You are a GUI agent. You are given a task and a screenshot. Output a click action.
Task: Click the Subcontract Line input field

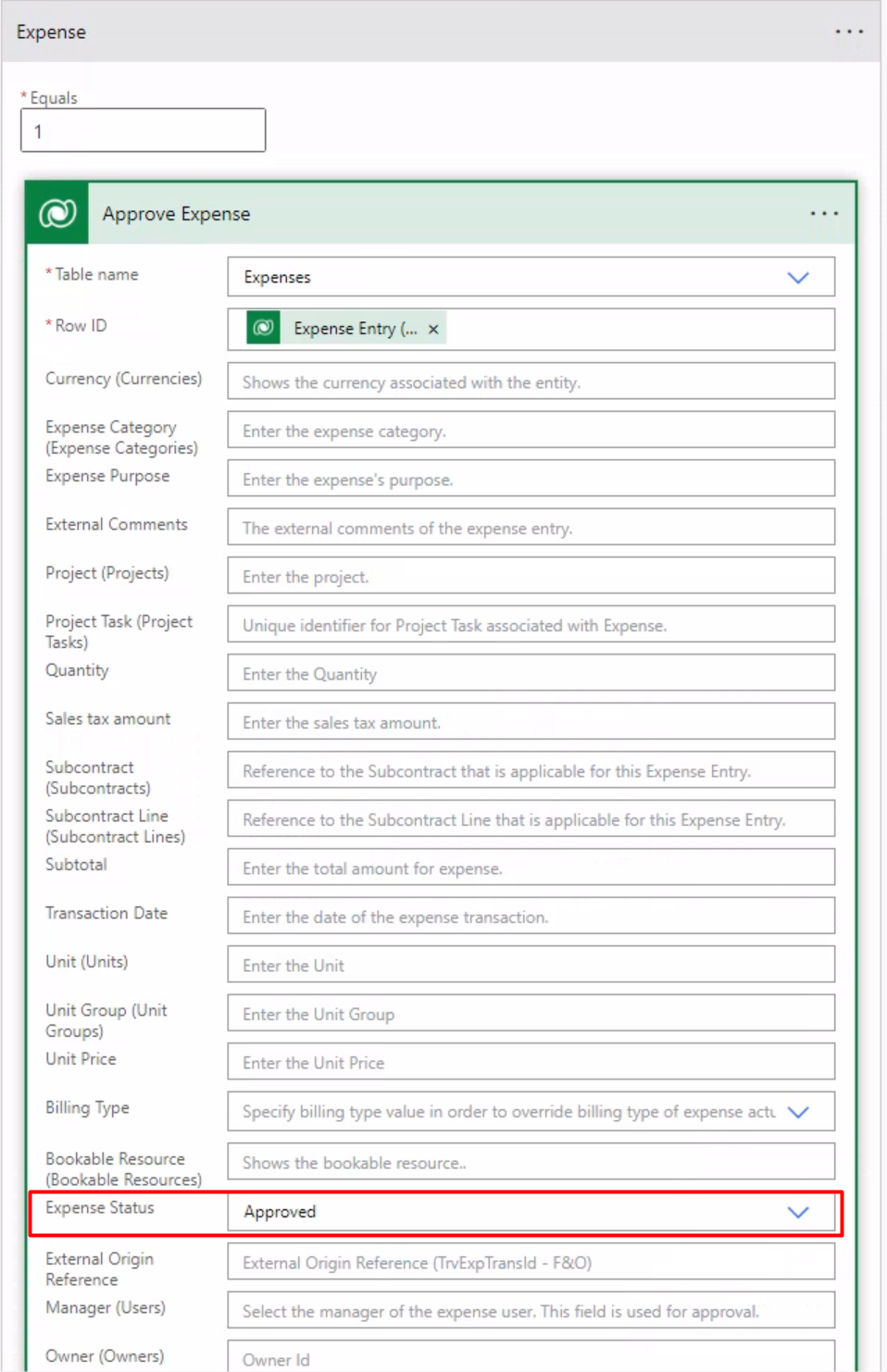pyautogui.click(x=531, y=819)
